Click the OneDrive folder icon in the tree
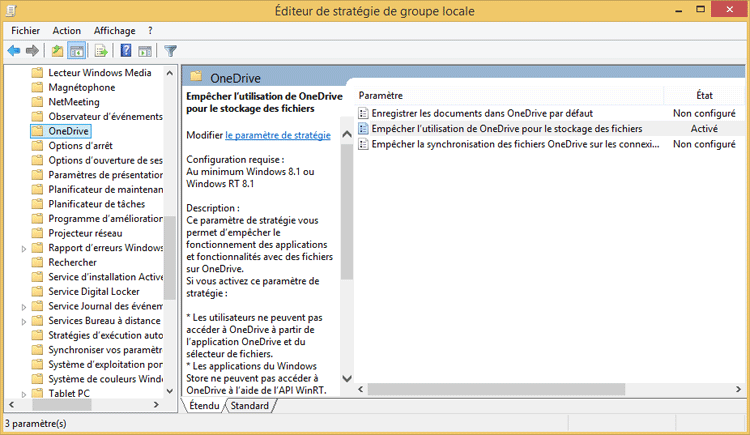This screenshot has height=435, width=750. (37, 131)
